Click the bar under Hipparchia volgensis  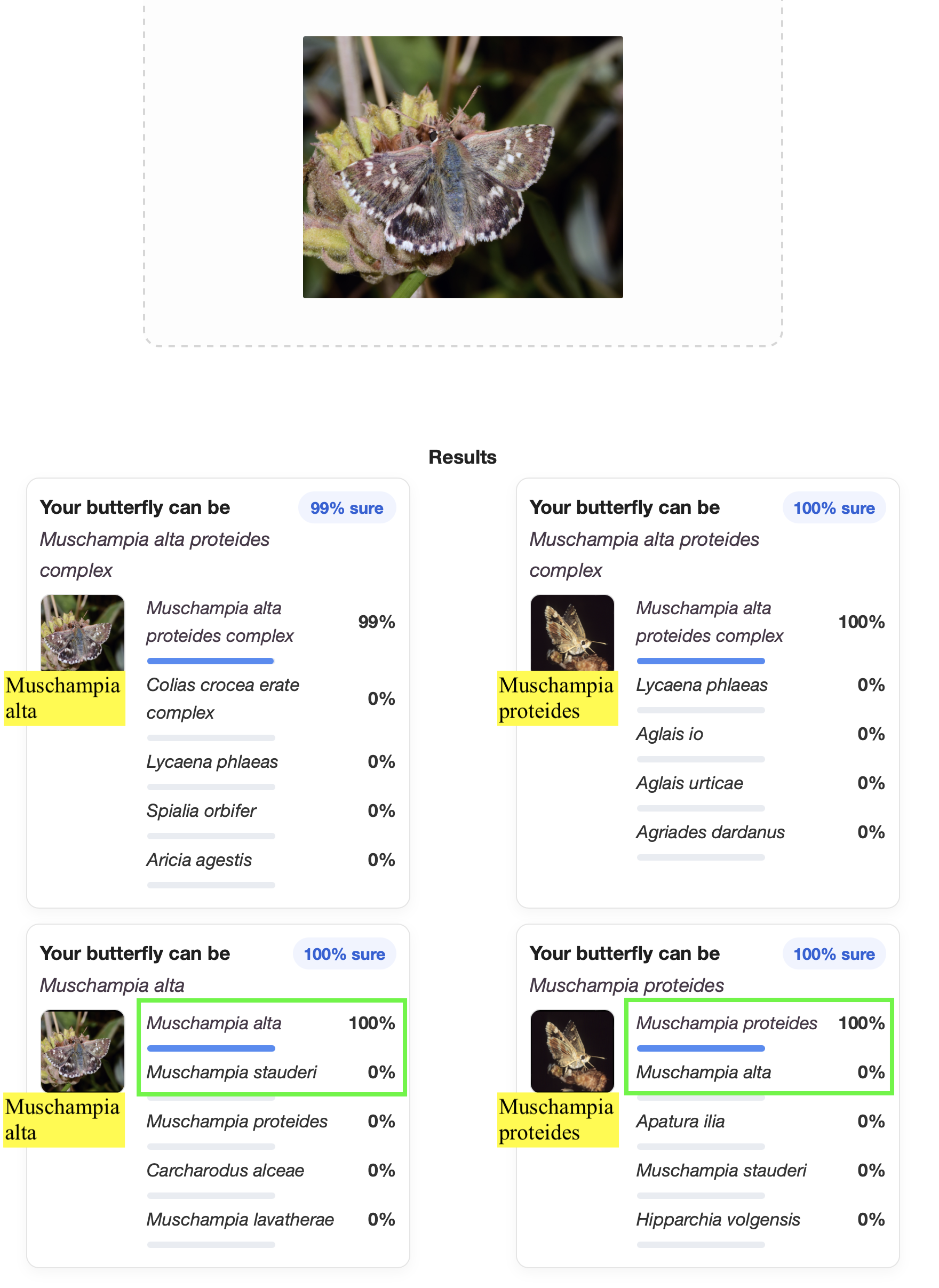coord(701,1245)
